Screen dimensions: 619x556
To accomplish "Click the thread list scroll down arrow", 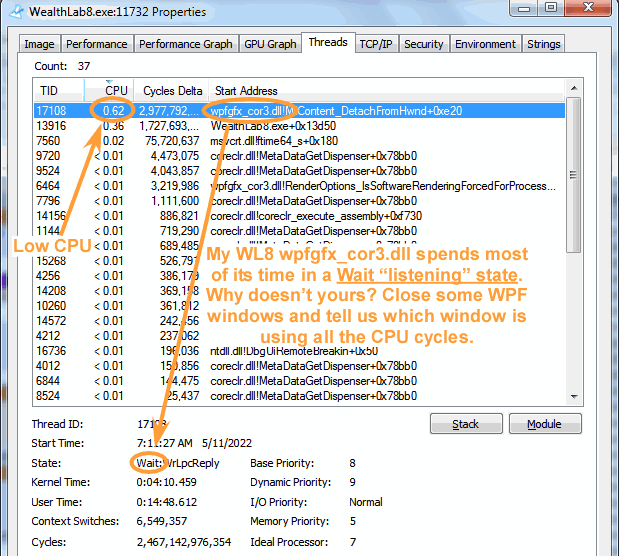I will 574,396.
